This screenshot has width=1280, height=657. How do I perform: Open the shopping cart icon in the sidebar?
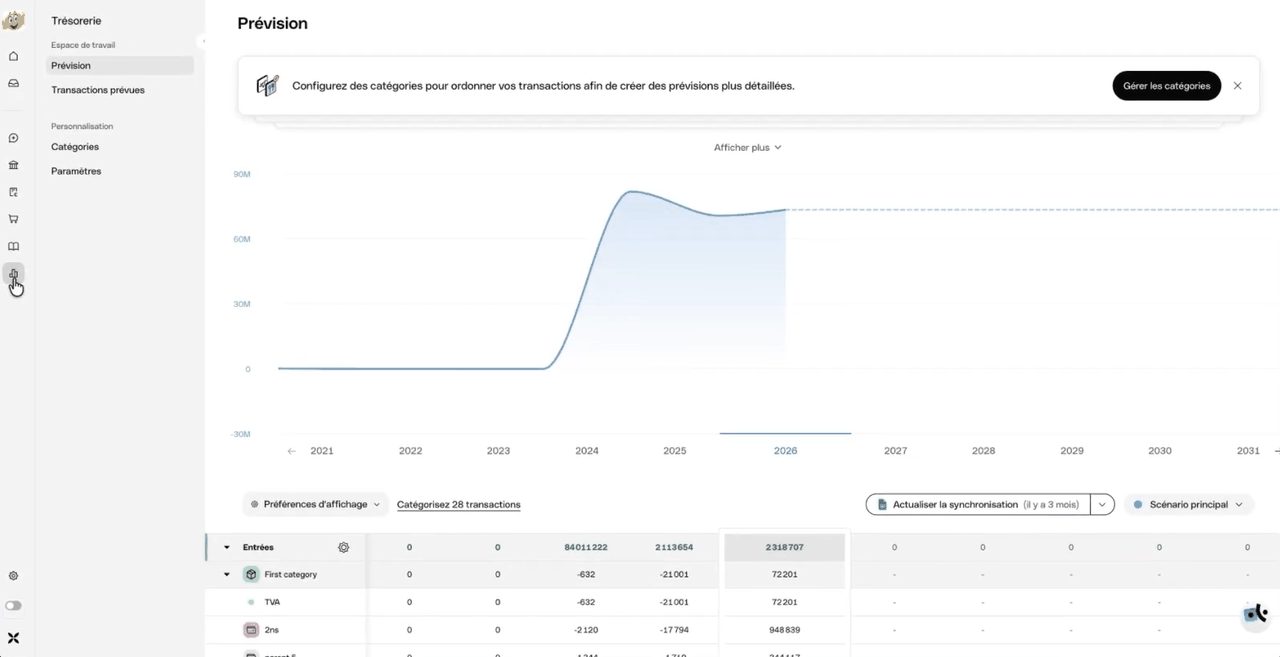click(14, 219)
